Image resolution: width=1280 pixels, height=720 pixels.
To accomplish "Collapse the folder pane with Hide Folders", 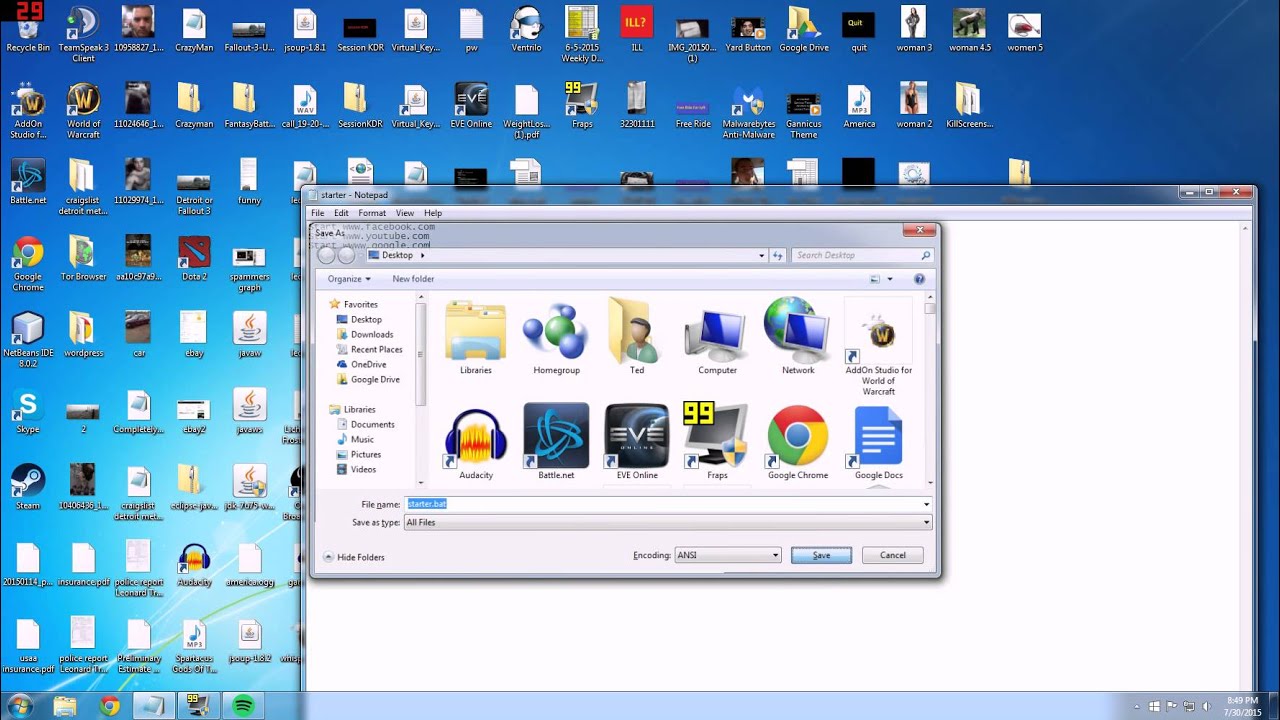I will (x=353, y=557).
